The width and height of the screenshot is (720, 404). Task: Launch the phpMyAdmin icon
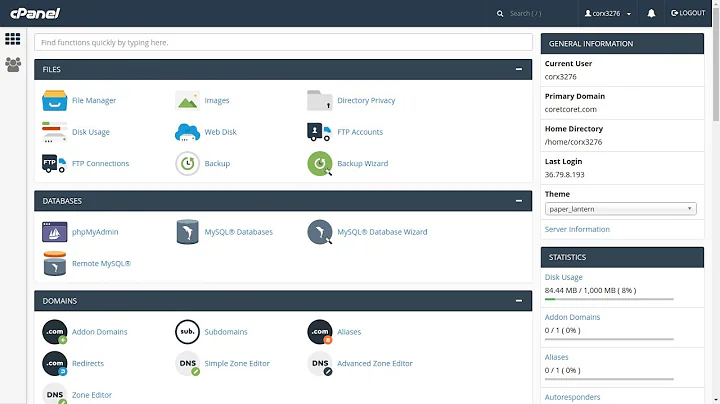coord(54,232)
